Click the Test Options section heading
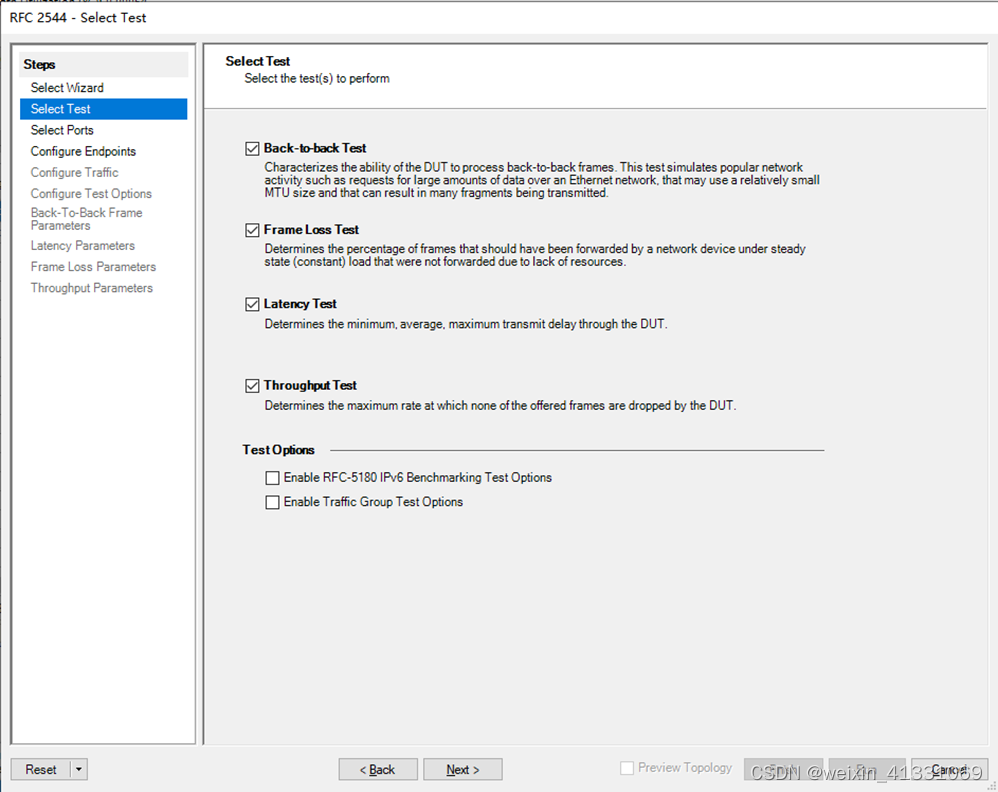 [278, 450]
